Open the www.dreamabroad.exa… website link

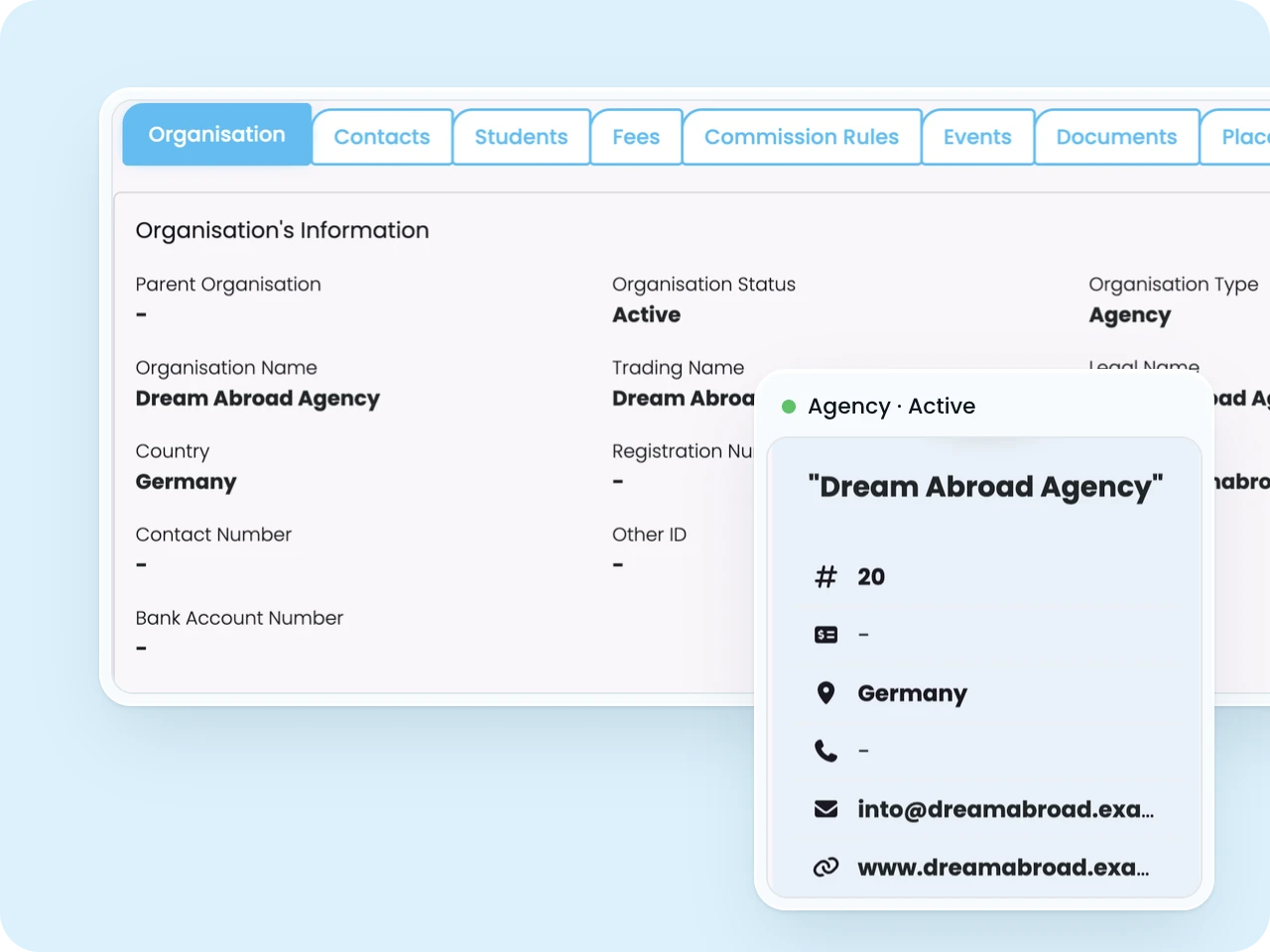tap(1003, 868)
